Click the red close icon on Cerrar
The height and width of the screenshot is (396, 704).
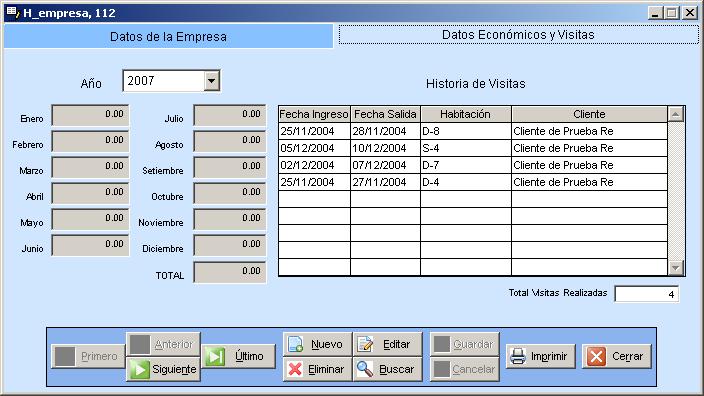(x=596, y=356)
